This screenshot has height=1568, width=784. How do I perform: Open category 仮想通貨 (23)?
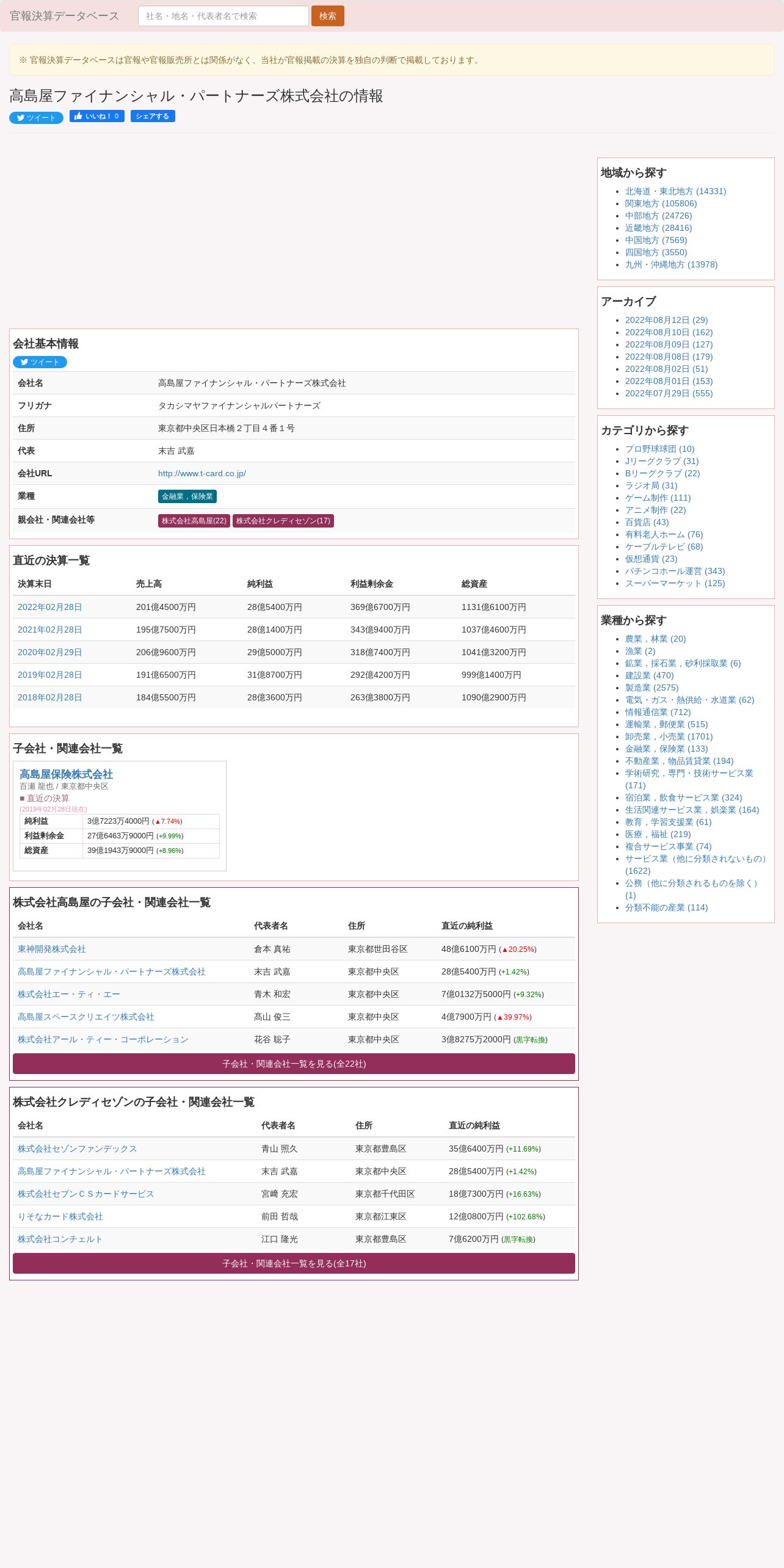(x=651, y=559)
